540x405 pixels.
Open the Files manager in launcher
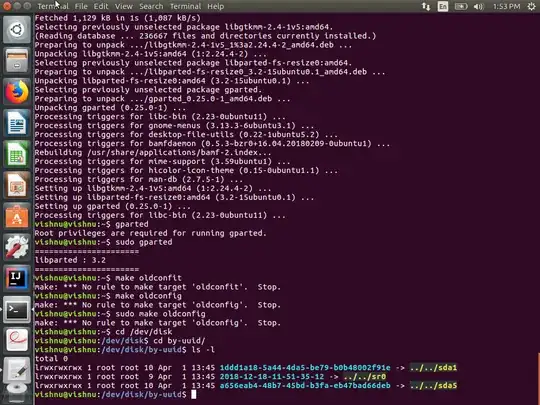point(17,61)
